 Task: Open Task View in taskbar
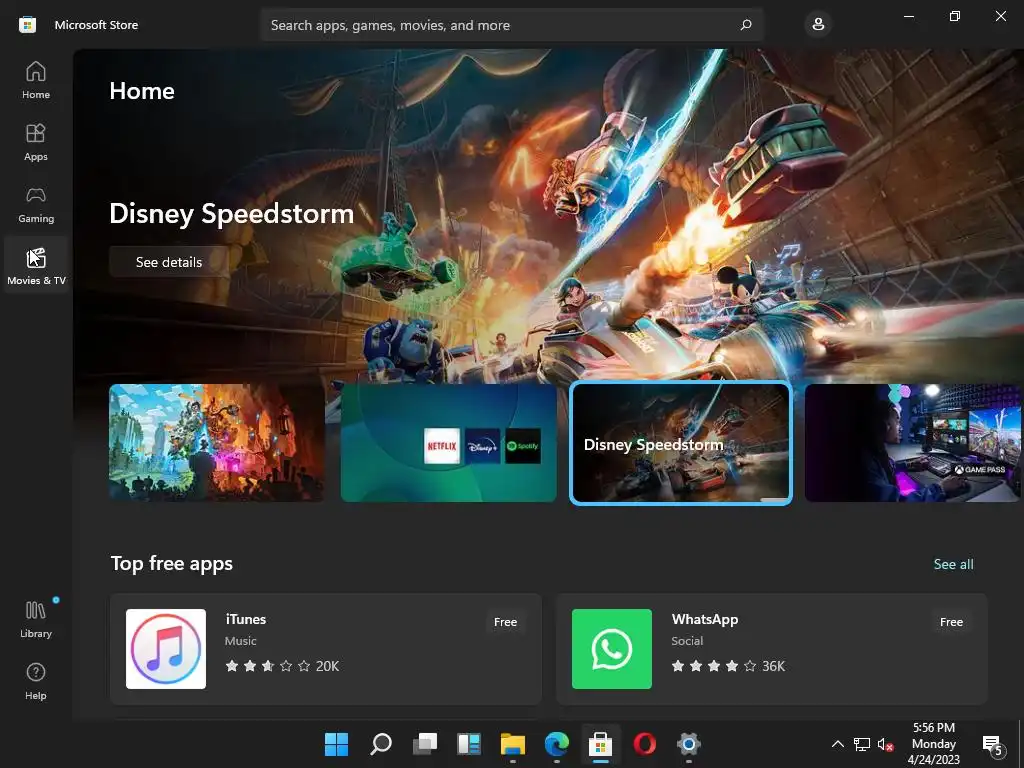425,744
